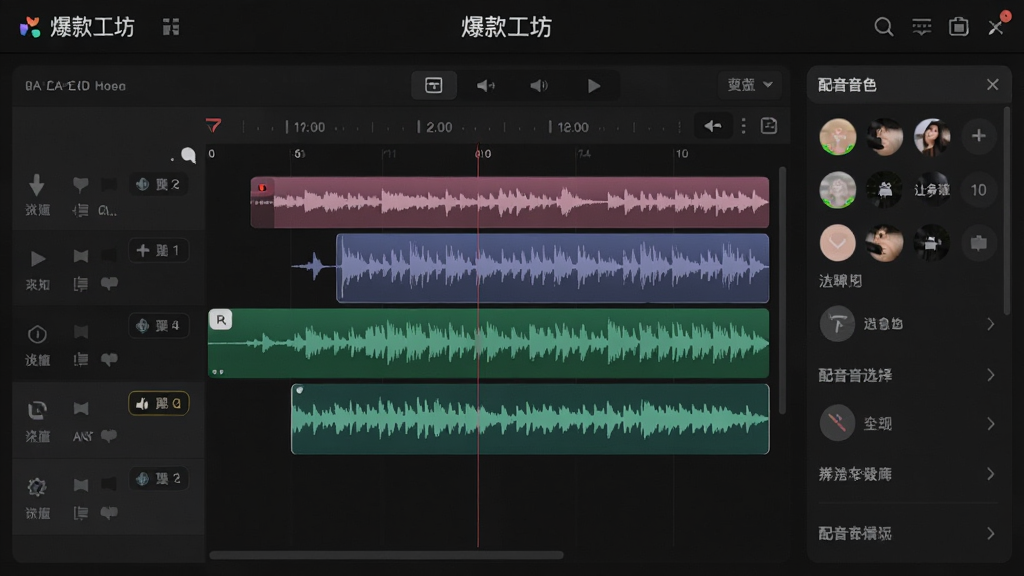Expand the fourth settings row chevron

point(991,473)
